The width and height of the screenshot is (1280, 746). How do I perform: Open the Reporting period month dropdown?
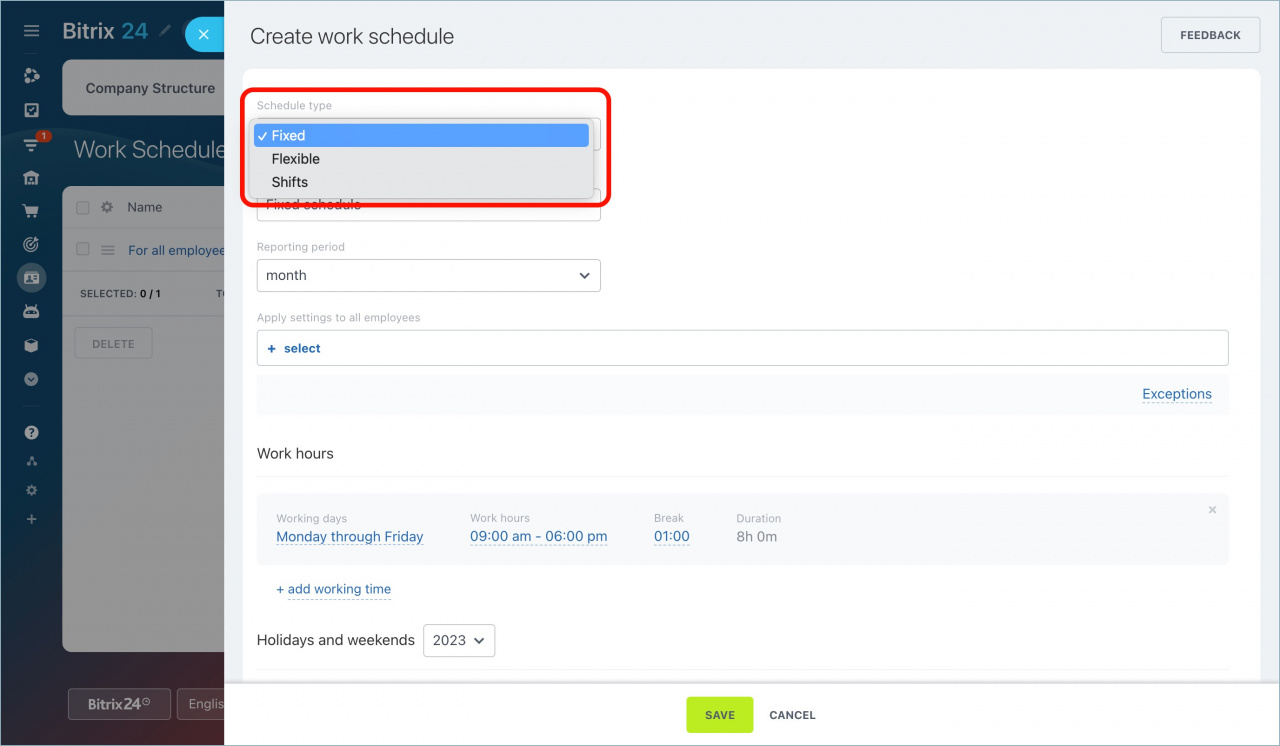coord(428,275)
